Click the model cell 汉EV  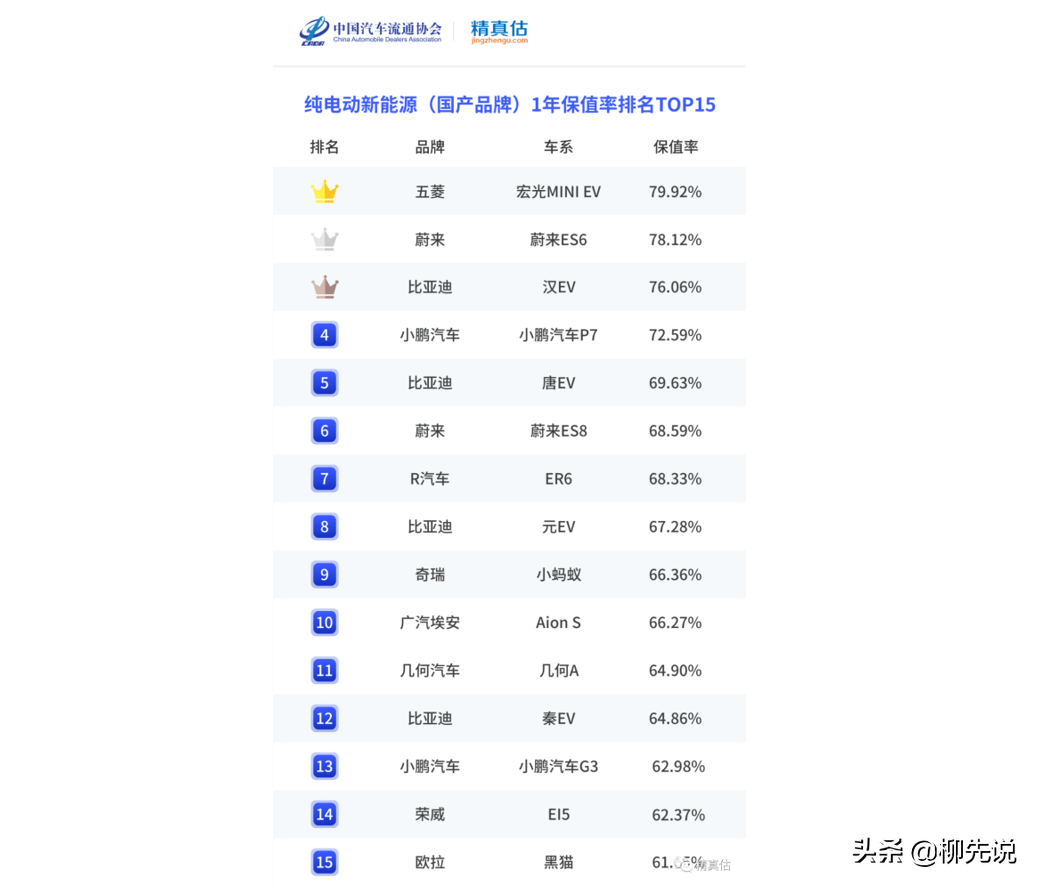click(558, 287)
